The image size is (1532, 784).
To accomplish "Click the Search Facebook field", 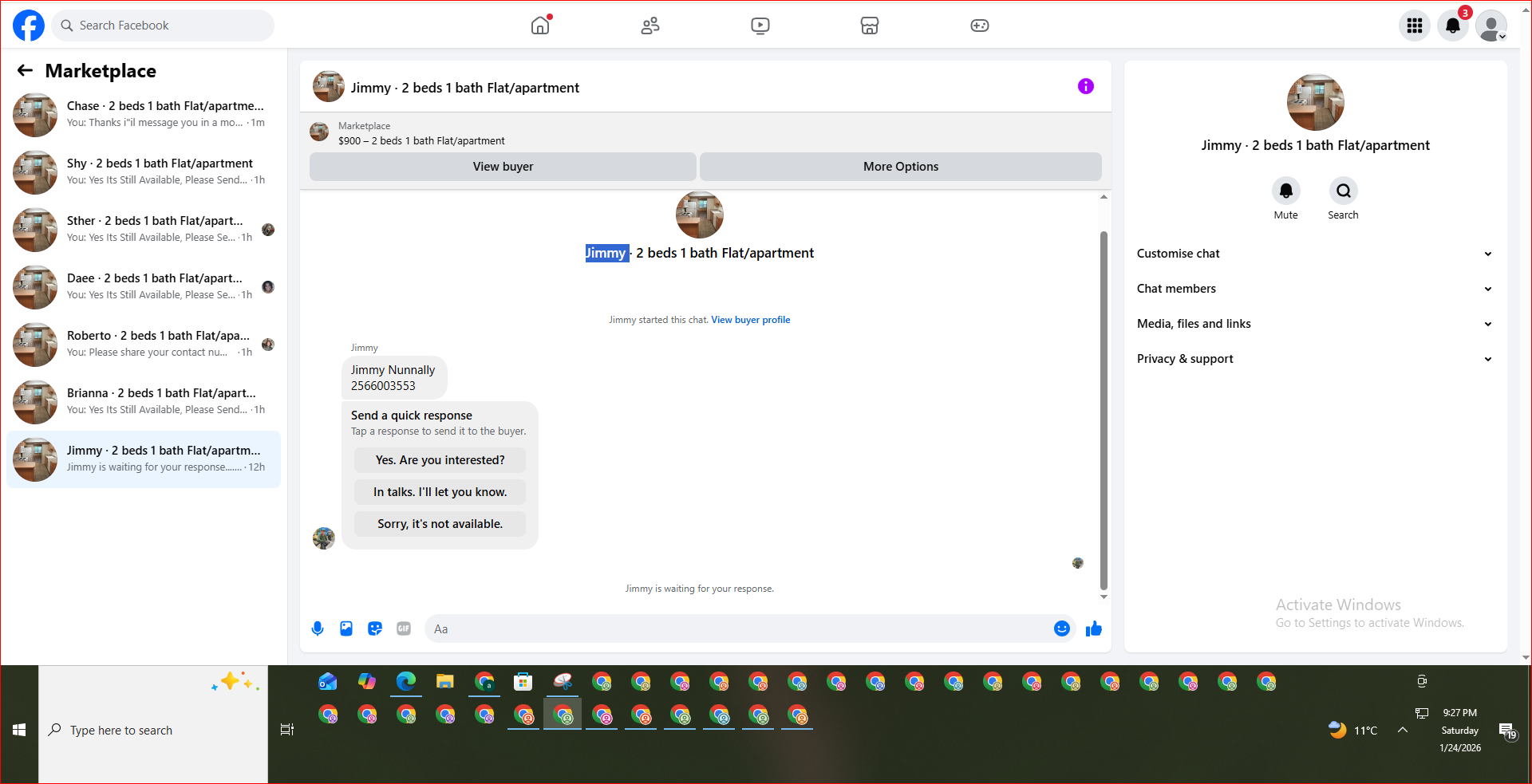I will tap(163, 26).
